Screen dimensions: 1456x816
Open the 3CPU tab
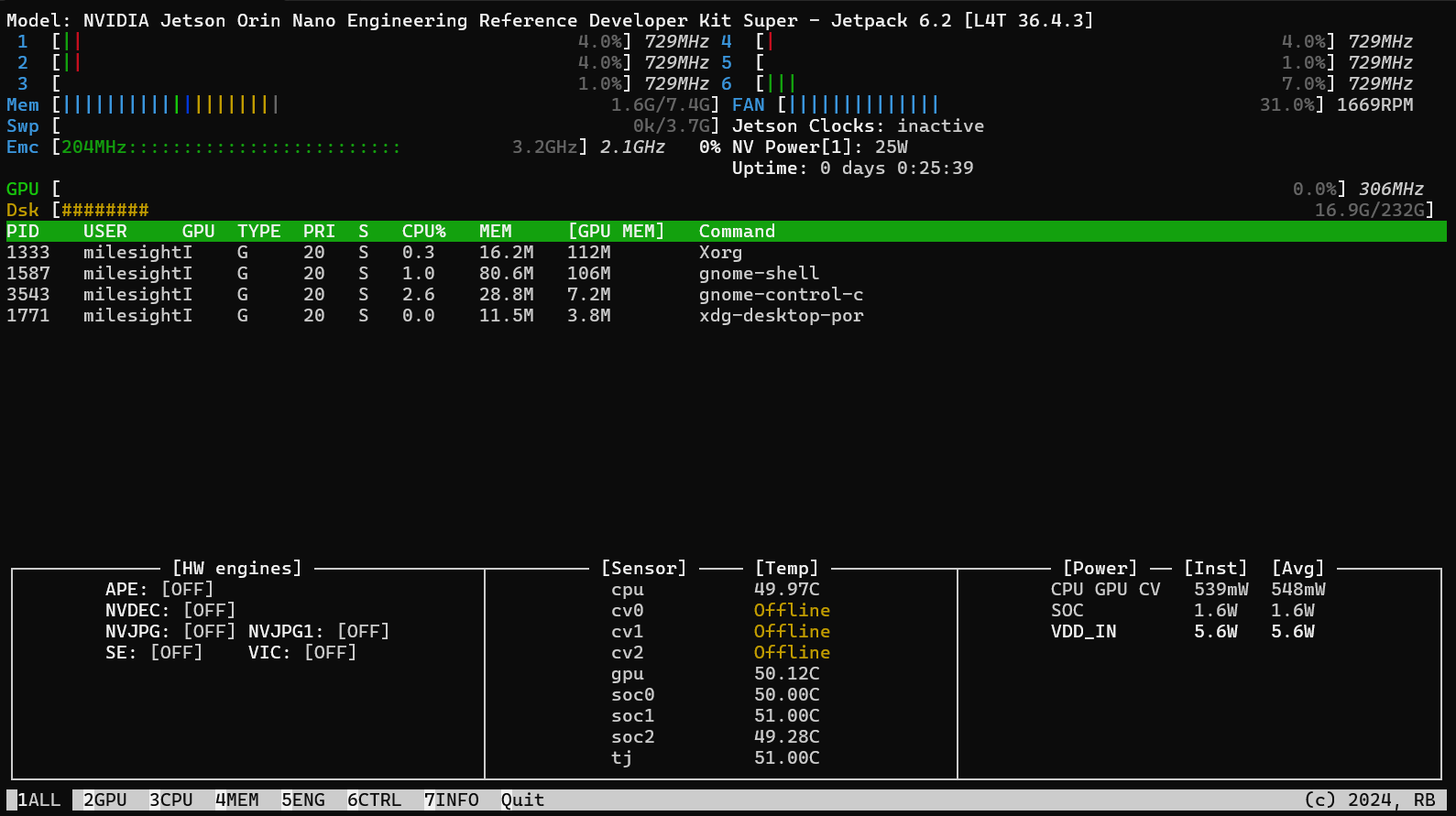coord(171,800)
